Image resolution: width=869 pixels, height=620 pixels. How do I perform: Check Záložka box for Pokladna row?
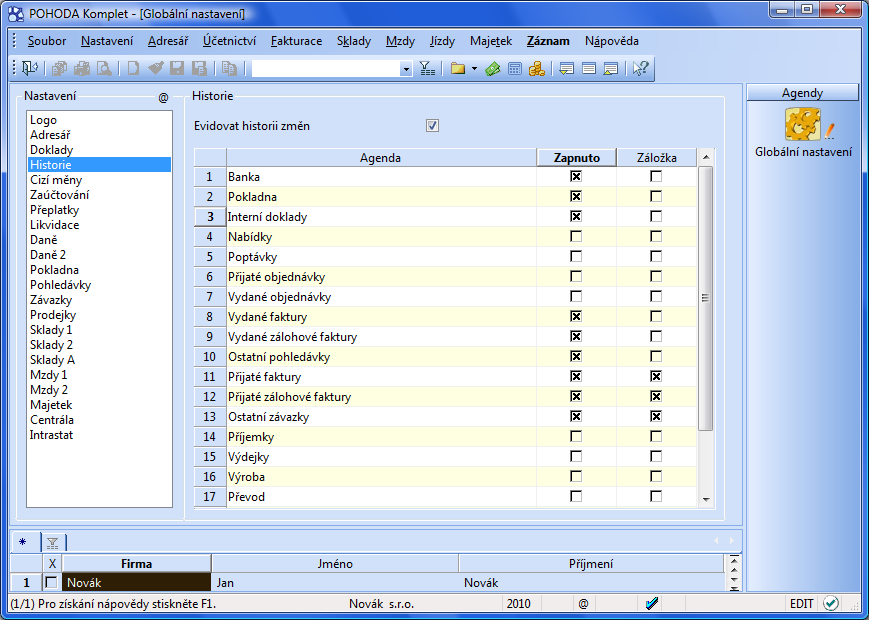[x=656, y=197]
